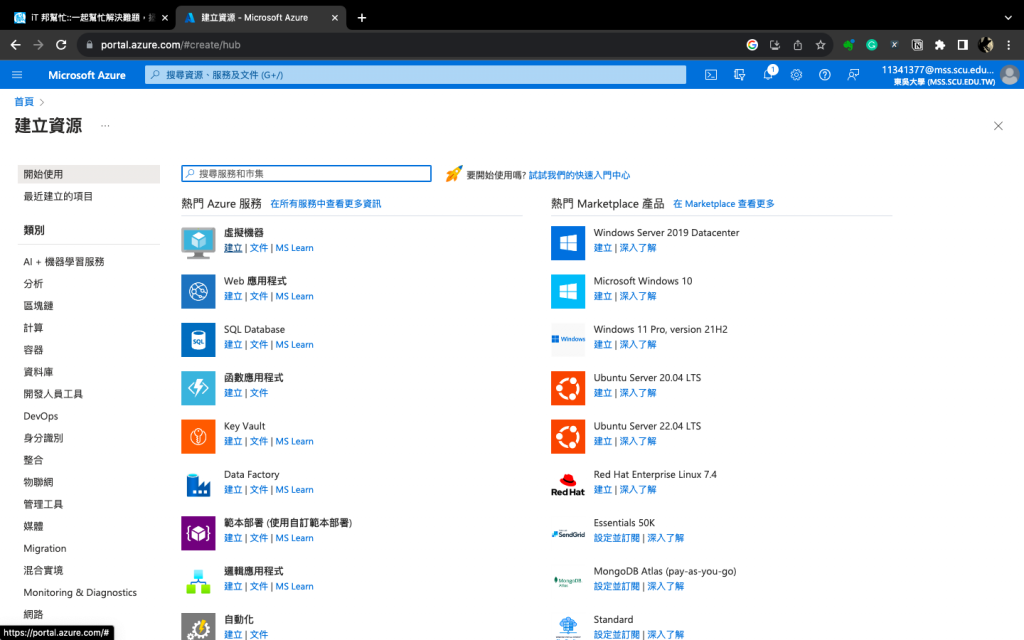Switch to the iT 邦幫忙 browser tab
The image size is (1024, 640).
pos(90,18)
